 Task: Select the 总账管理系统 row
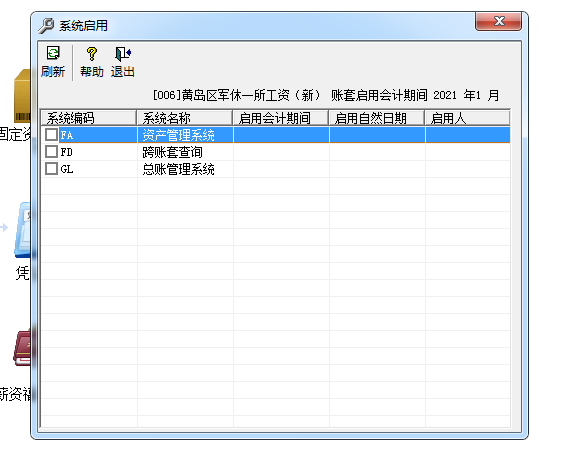[275, 169]
